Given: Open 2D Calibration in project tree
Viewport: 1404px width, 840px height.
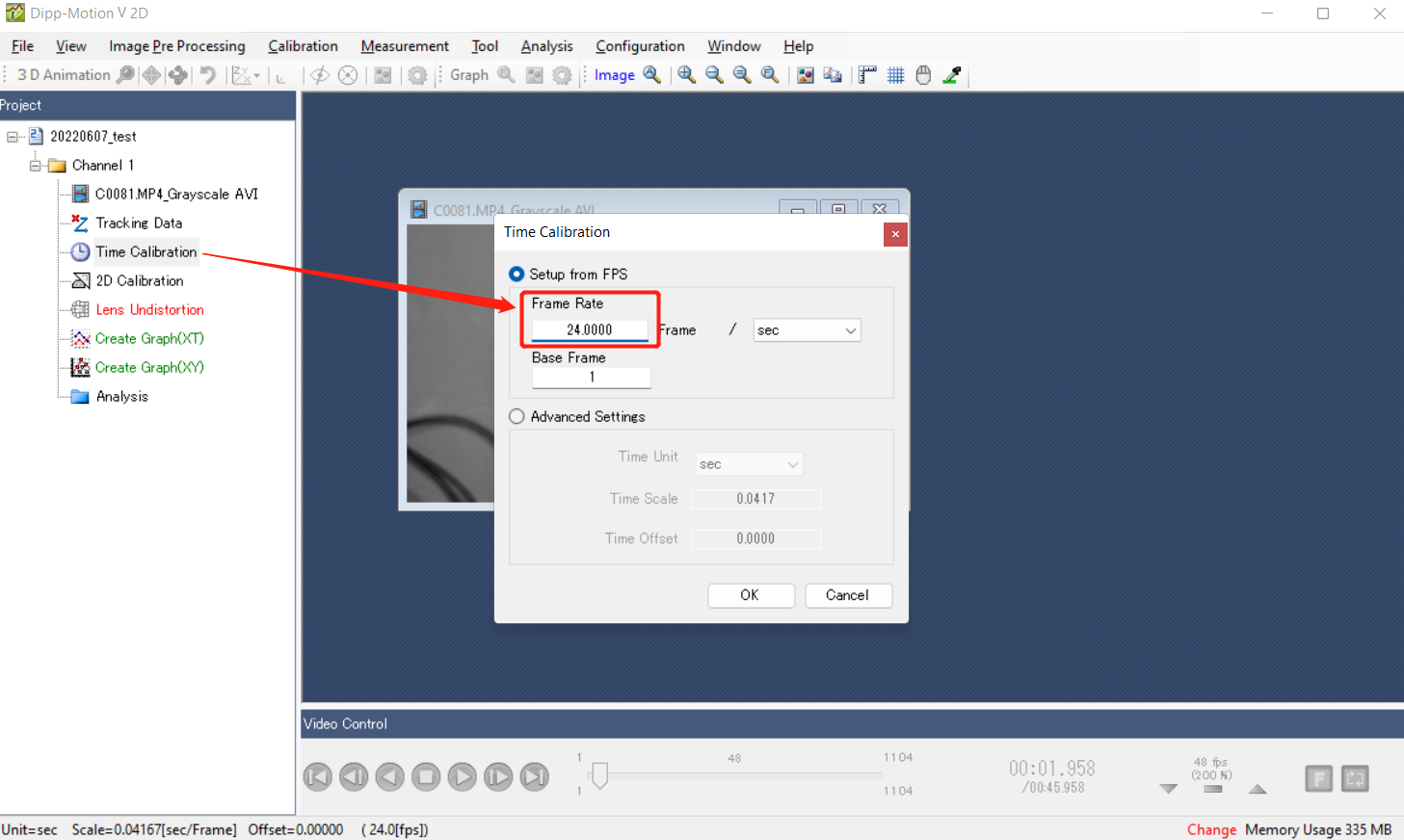Looking at the screenshot, I should (x=139, y=280).
